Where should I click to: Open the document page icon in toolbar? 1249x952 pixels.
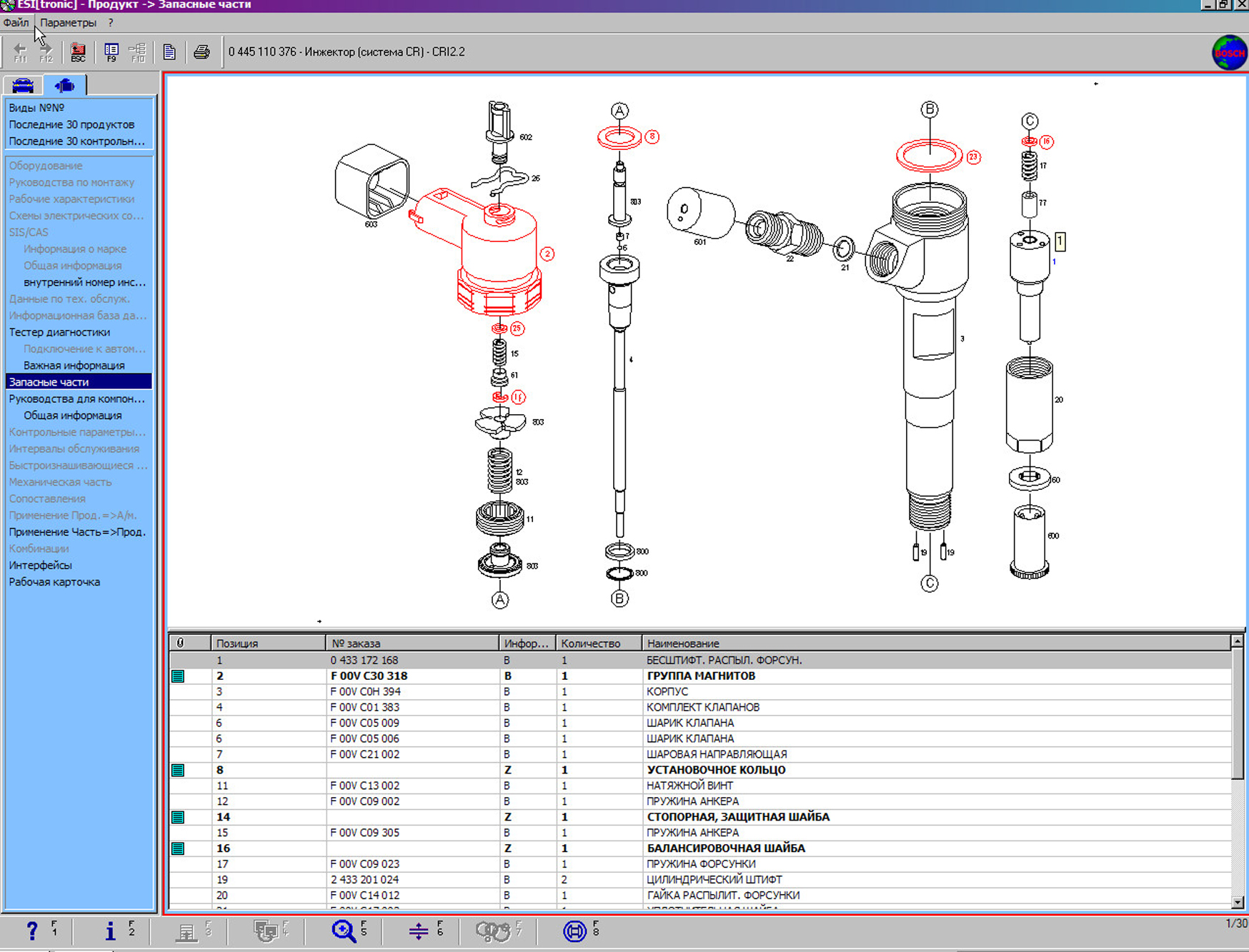[169, 52]
